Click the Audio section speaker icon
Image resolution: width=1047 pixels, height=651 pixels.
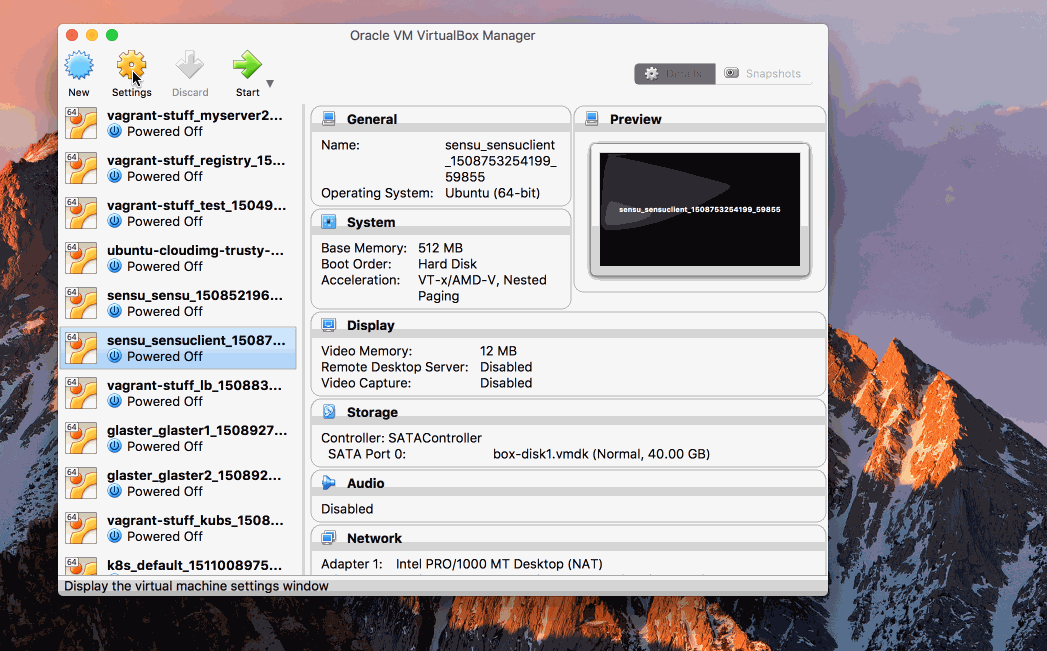329,483
